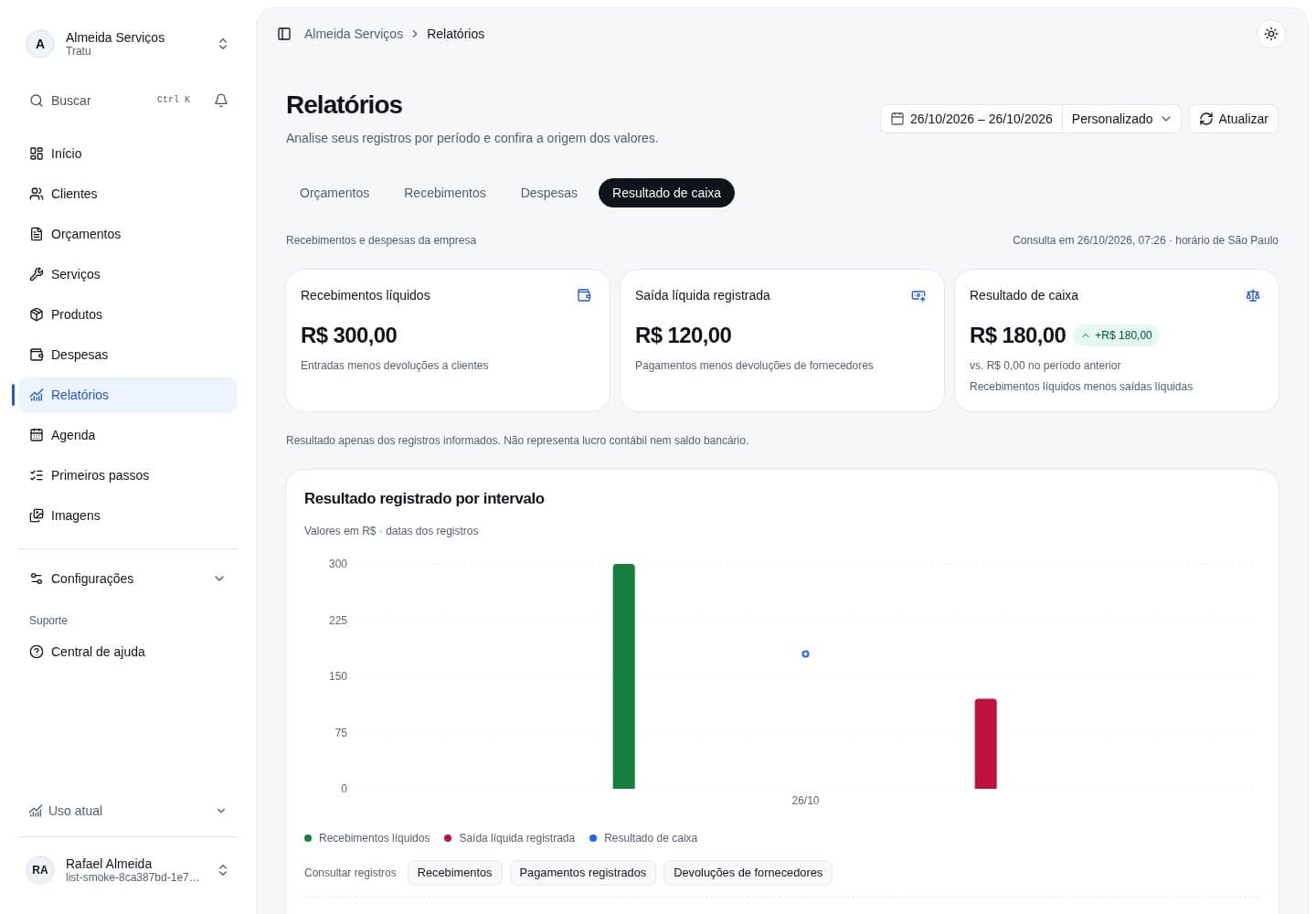Toggle Saída líquida registrada legend swatch

click(x=448, y=838)
